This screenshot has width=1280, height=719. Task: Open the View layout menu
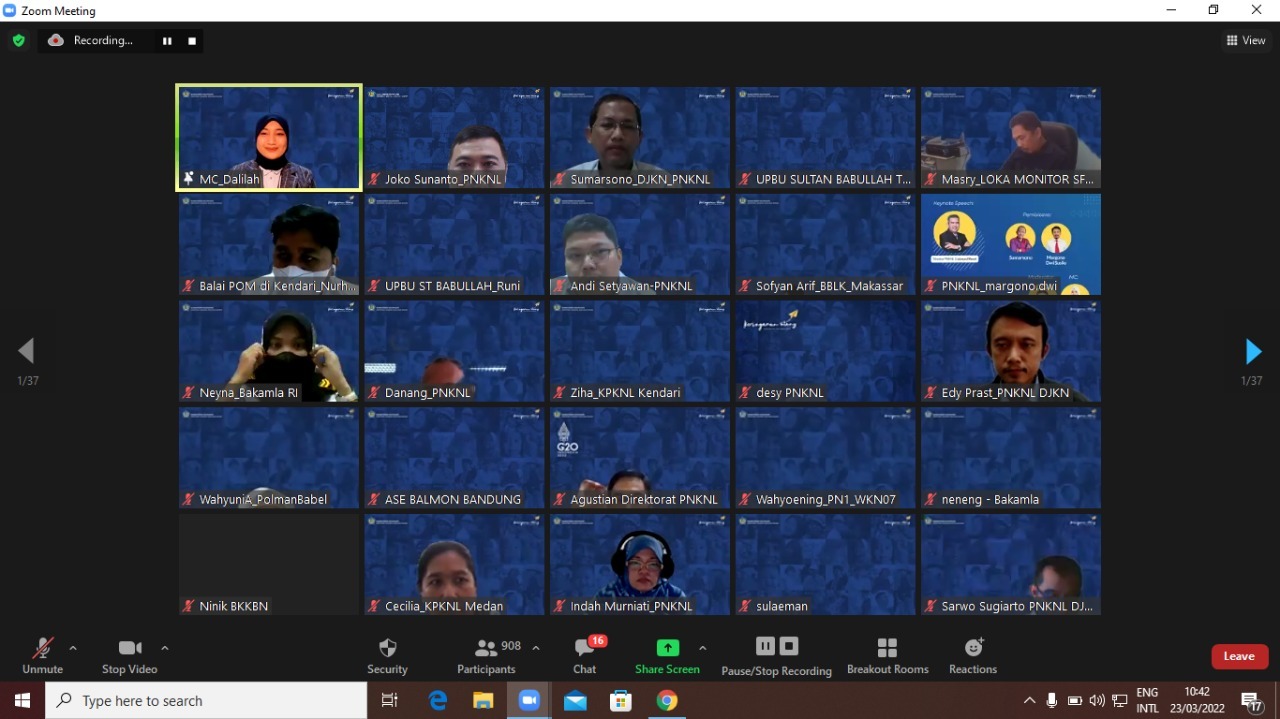pos(1246,41)
